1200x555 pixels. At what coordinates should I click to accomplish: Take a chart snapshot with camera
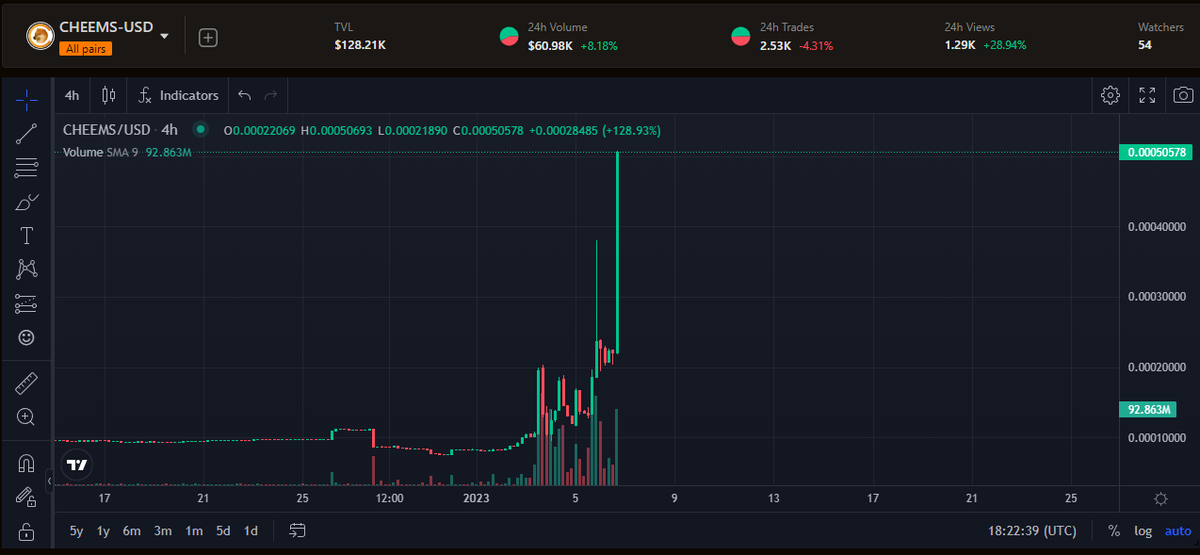1183,95
